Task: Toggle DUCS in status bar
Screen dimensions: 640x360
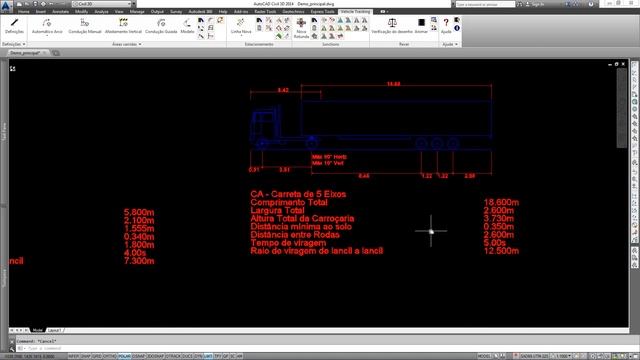Action: [x=187, y=356]
